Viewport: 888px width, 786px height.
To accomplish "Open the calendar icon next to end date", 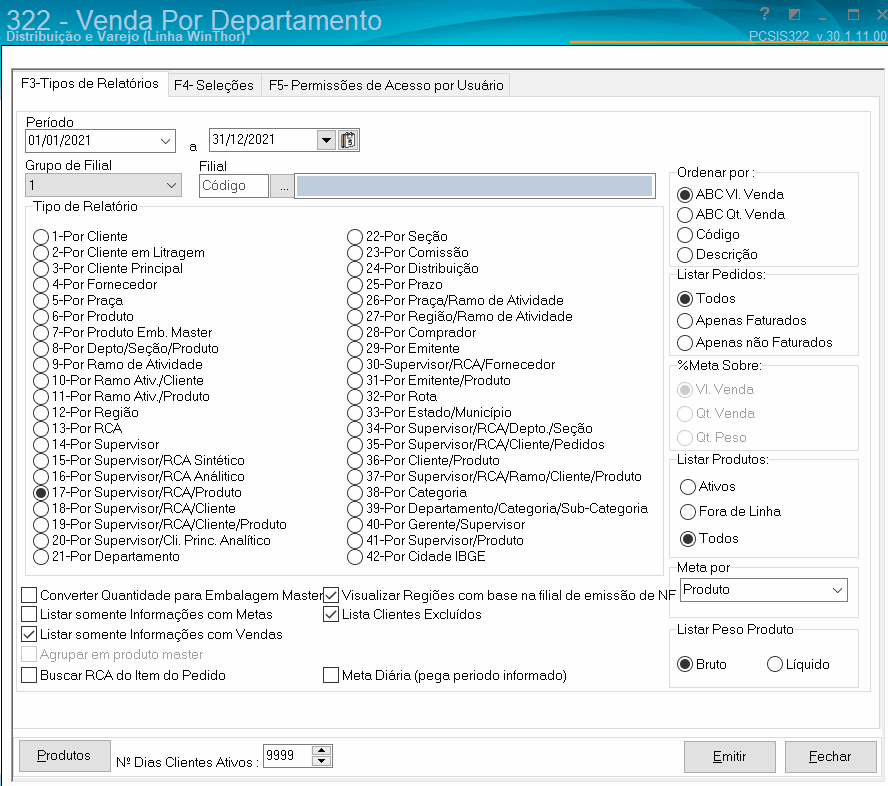I will coord(348,140).
